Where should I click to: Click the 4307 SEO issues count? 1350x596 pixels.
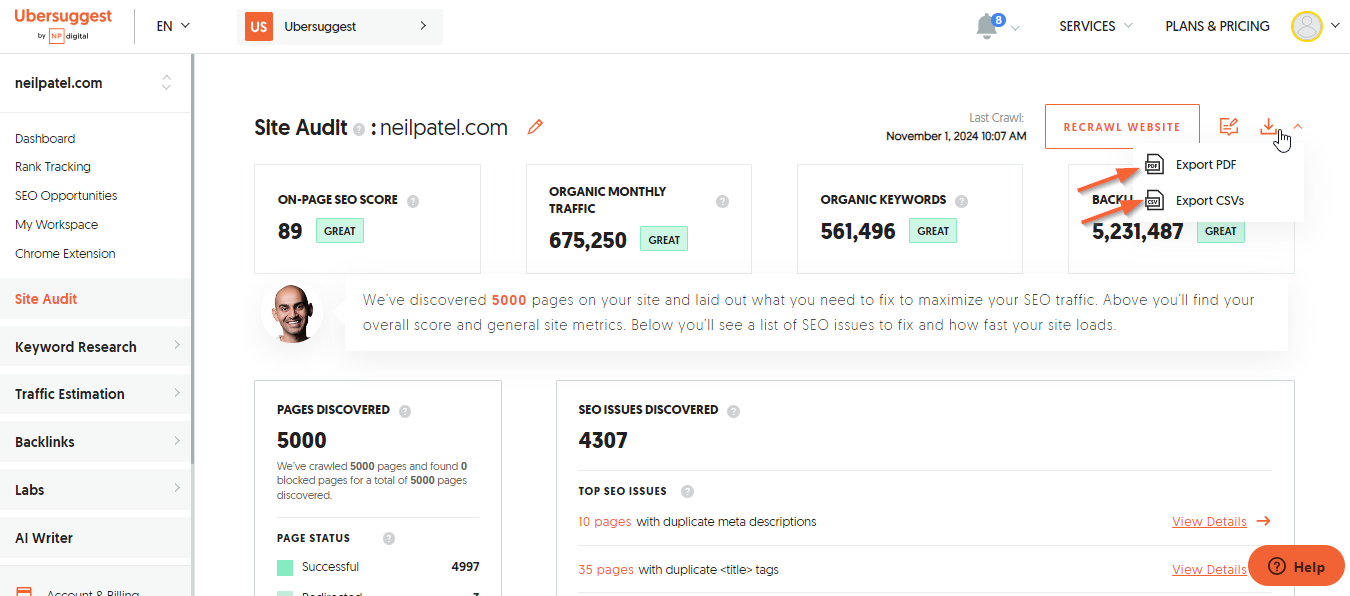[603, 440]
